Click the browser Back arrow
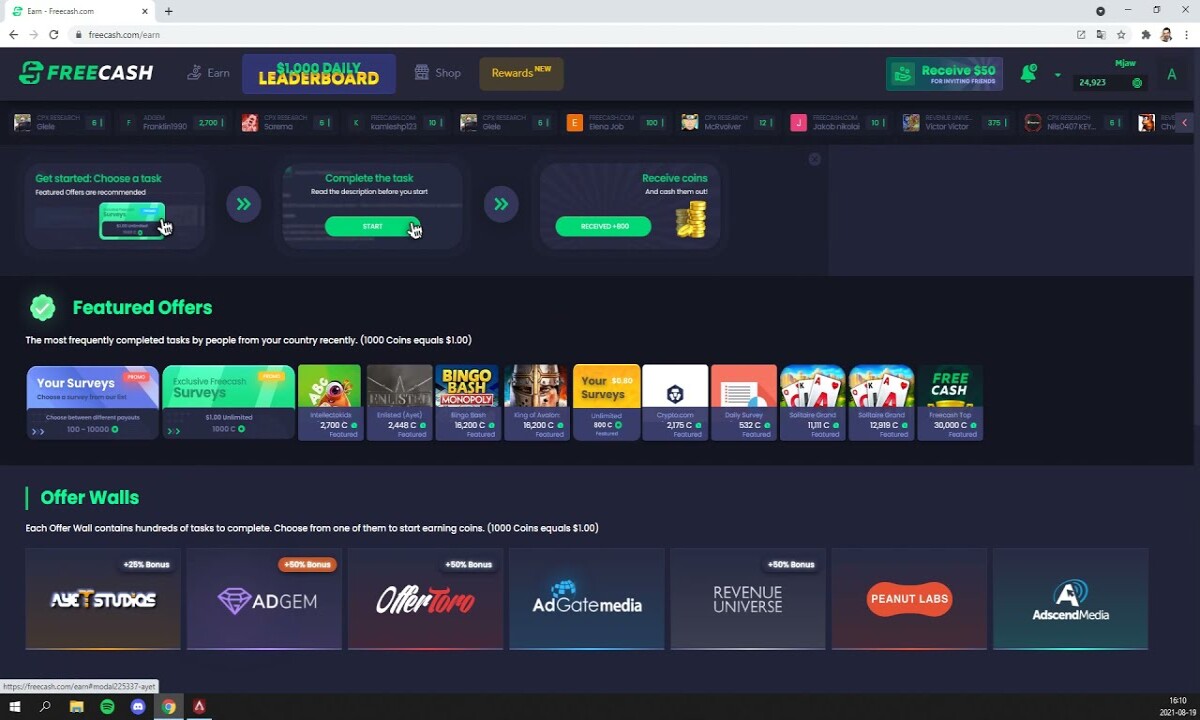 pyautogui.click(x=14, y=34)
